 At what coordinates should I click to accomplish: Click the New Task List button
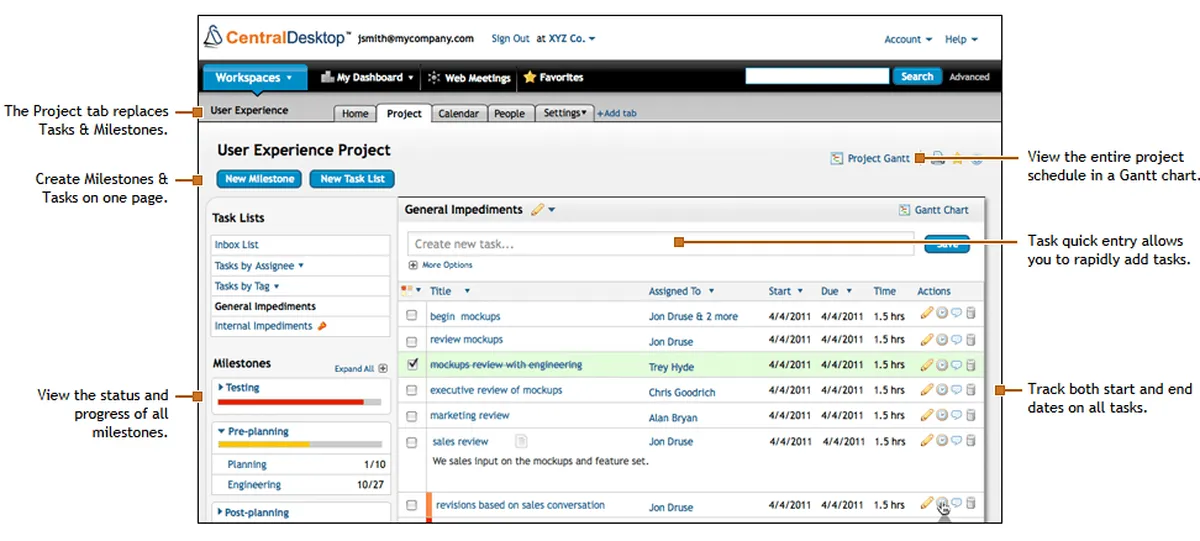tap(352, 179)
